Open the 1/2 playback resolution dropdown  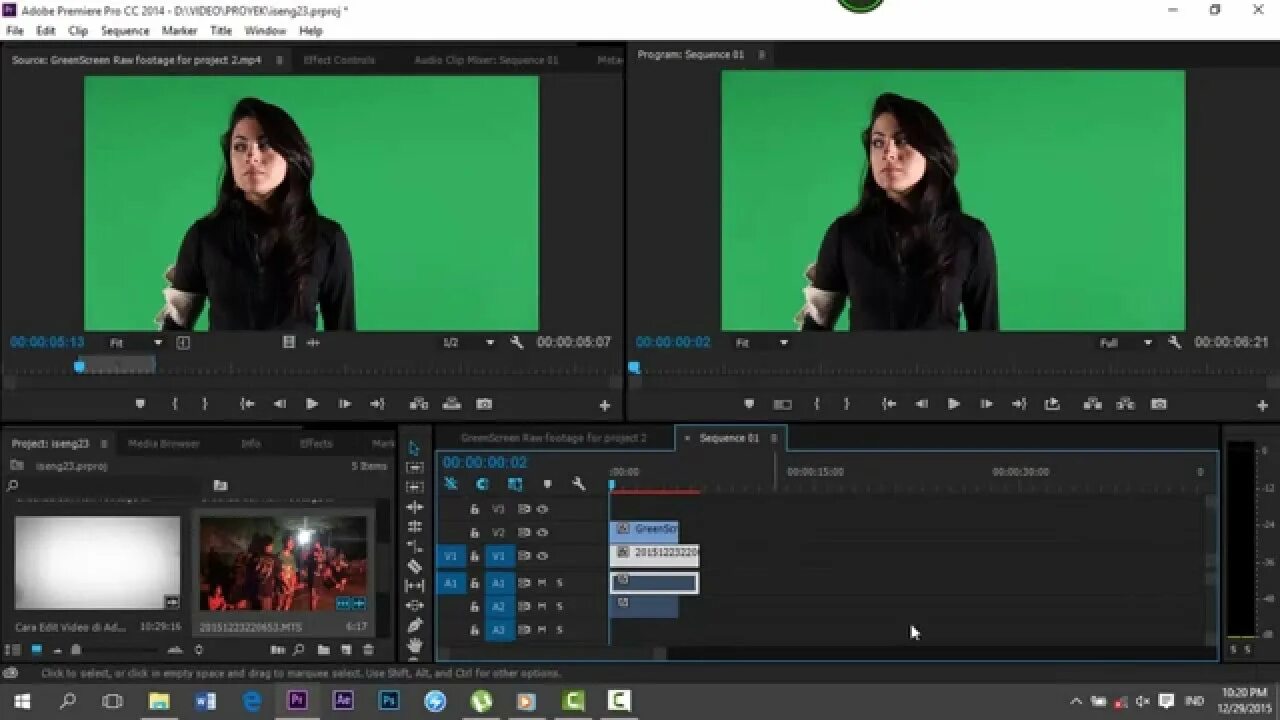click(489, 342)
